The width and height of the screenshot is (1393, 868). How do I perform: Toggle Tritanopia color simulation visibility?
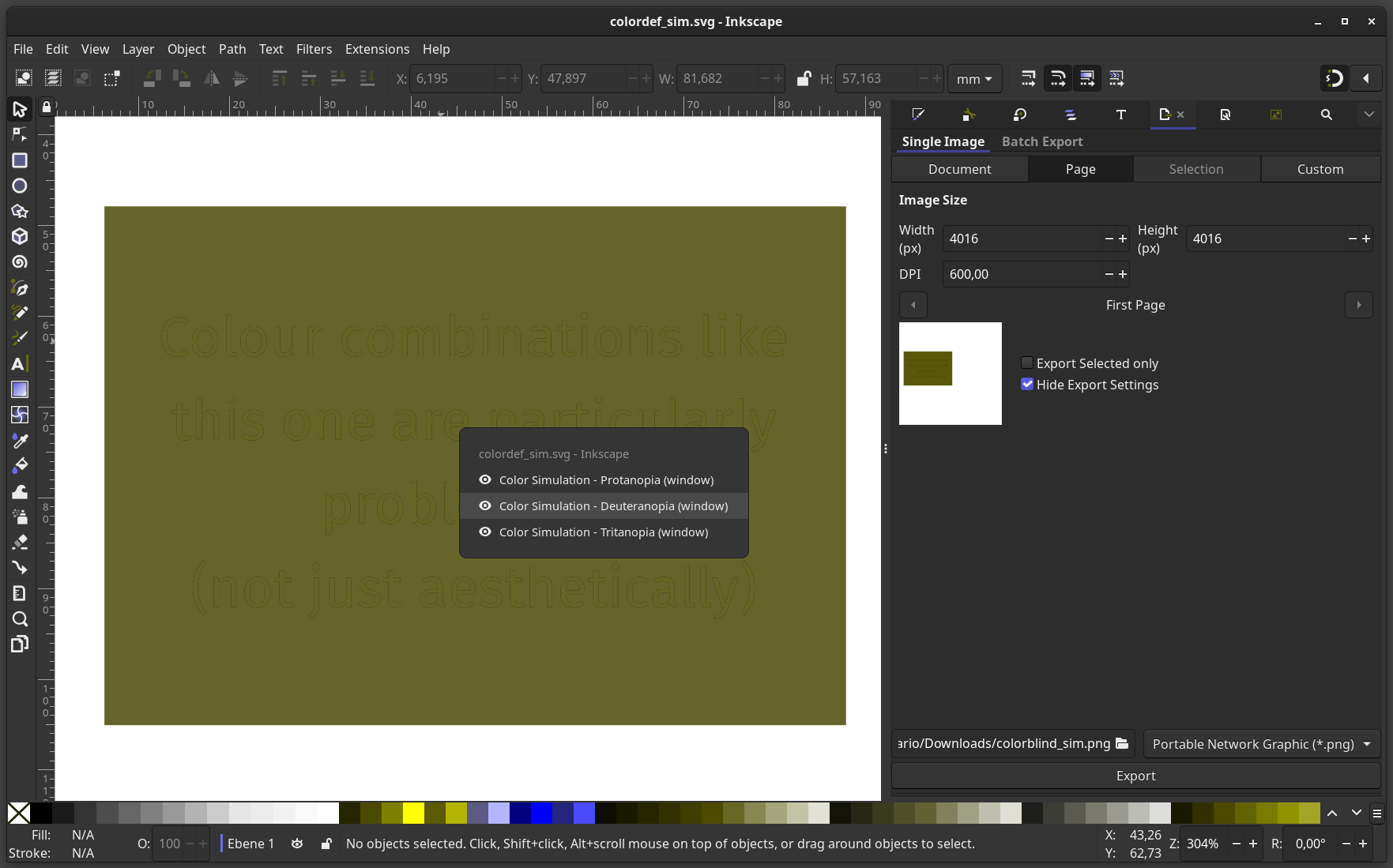[x=485, y=532]
